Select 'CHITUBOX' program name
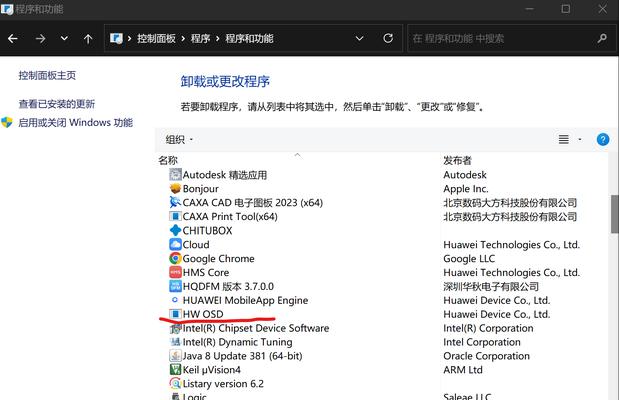Image resolution: width=619 pixels, height=400 pixels. (x=207, y=231)
